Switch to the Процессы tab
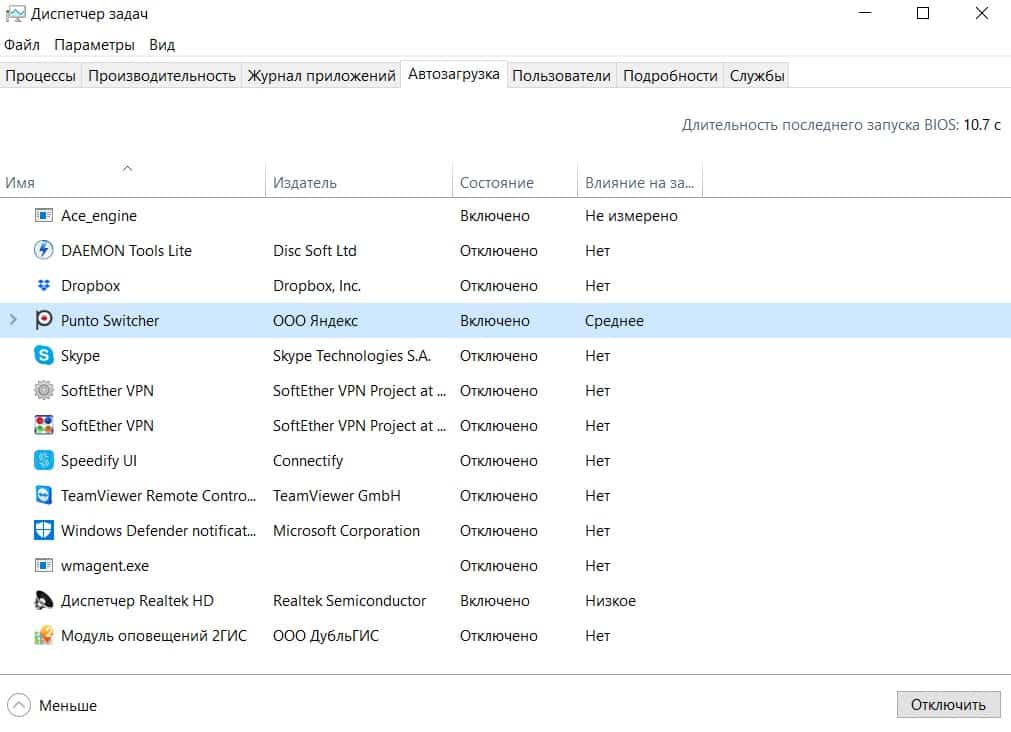This screenshot has width=1011, height=732. 41,75
